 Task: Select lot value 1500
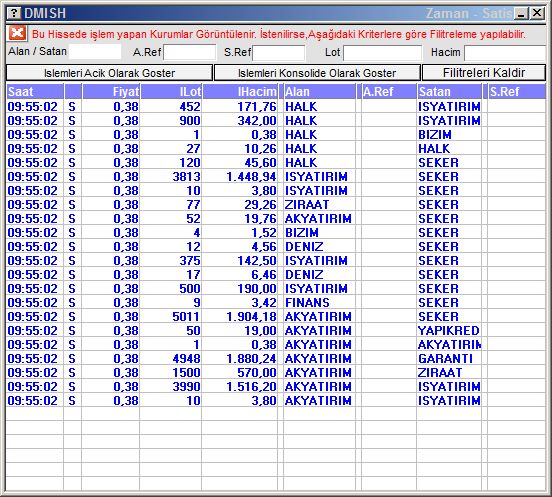pos(187,373)
